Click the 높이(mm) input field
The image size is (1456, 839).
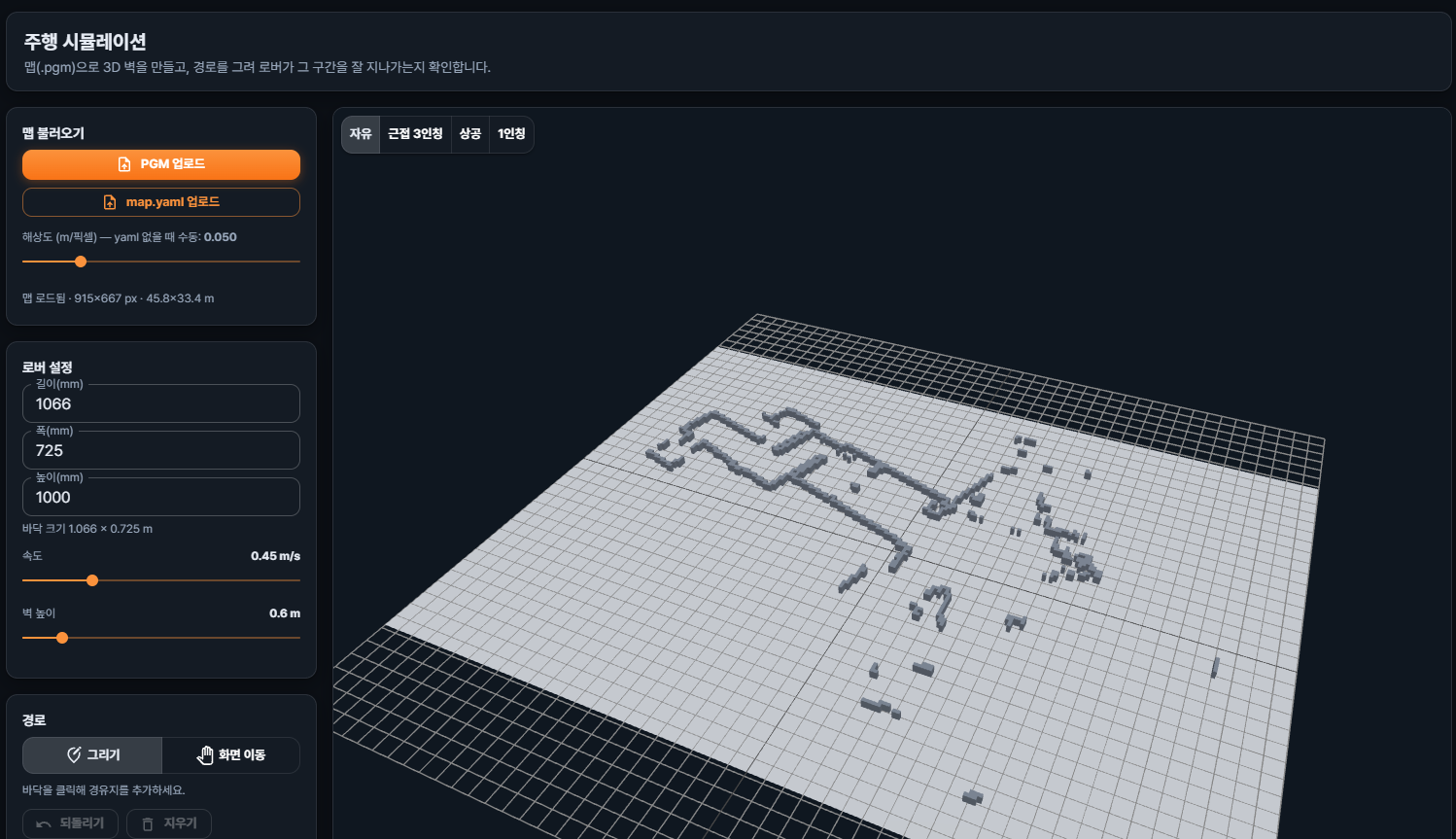click(x=161, y=497)
